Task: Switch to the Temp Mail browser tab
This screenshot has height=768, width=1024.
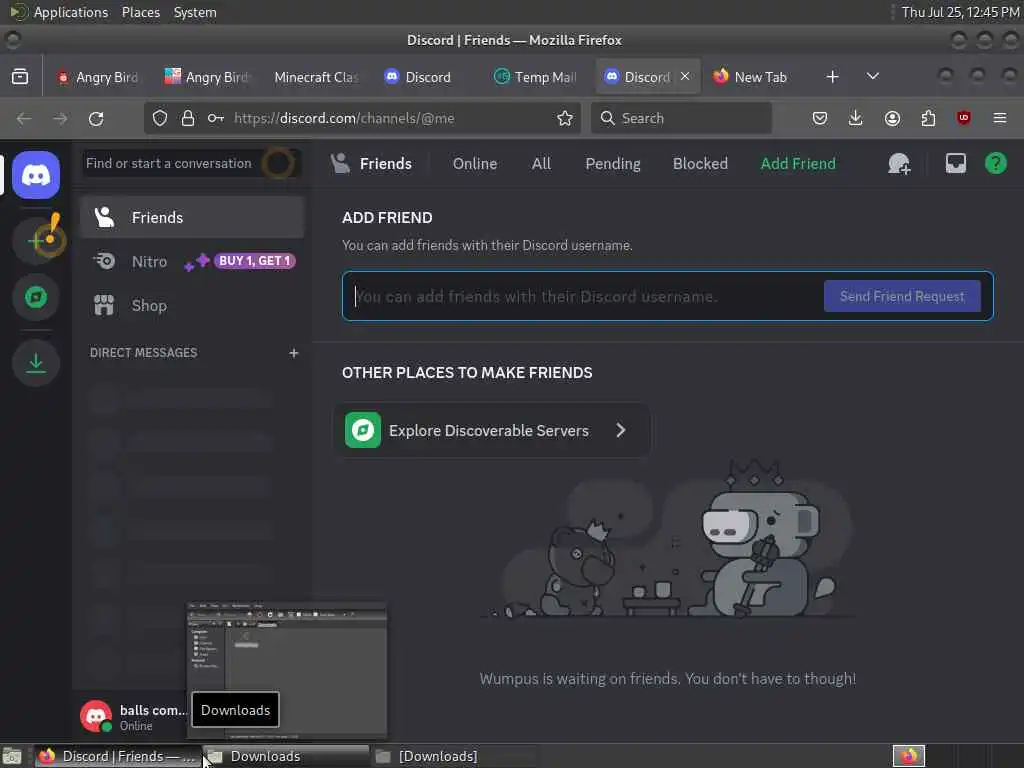Action: pos(536,77)
